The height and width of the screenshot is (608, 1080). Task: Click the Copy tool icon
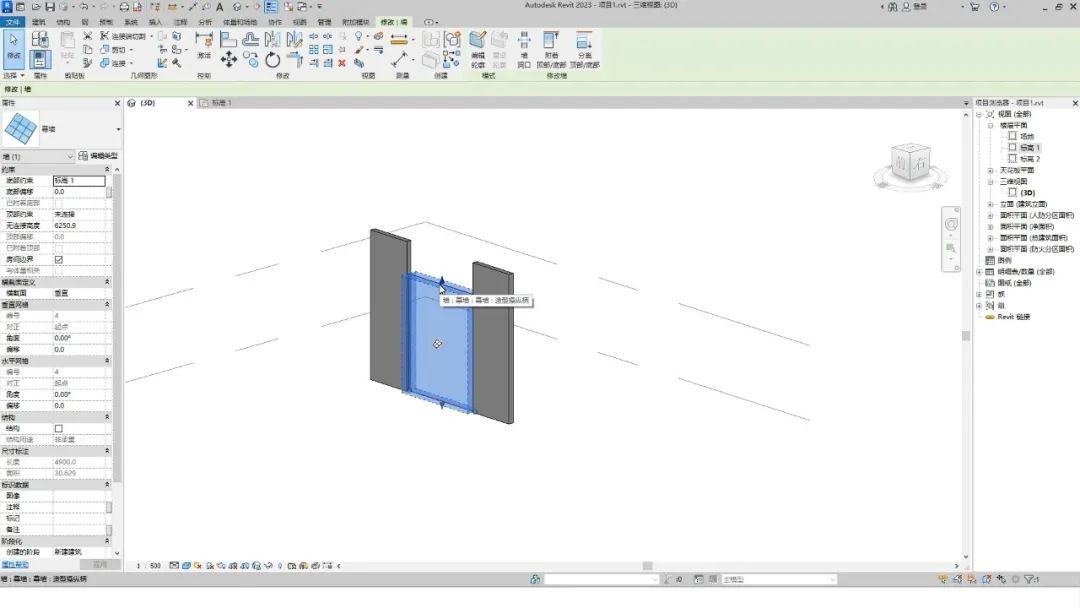pos(251,60)
